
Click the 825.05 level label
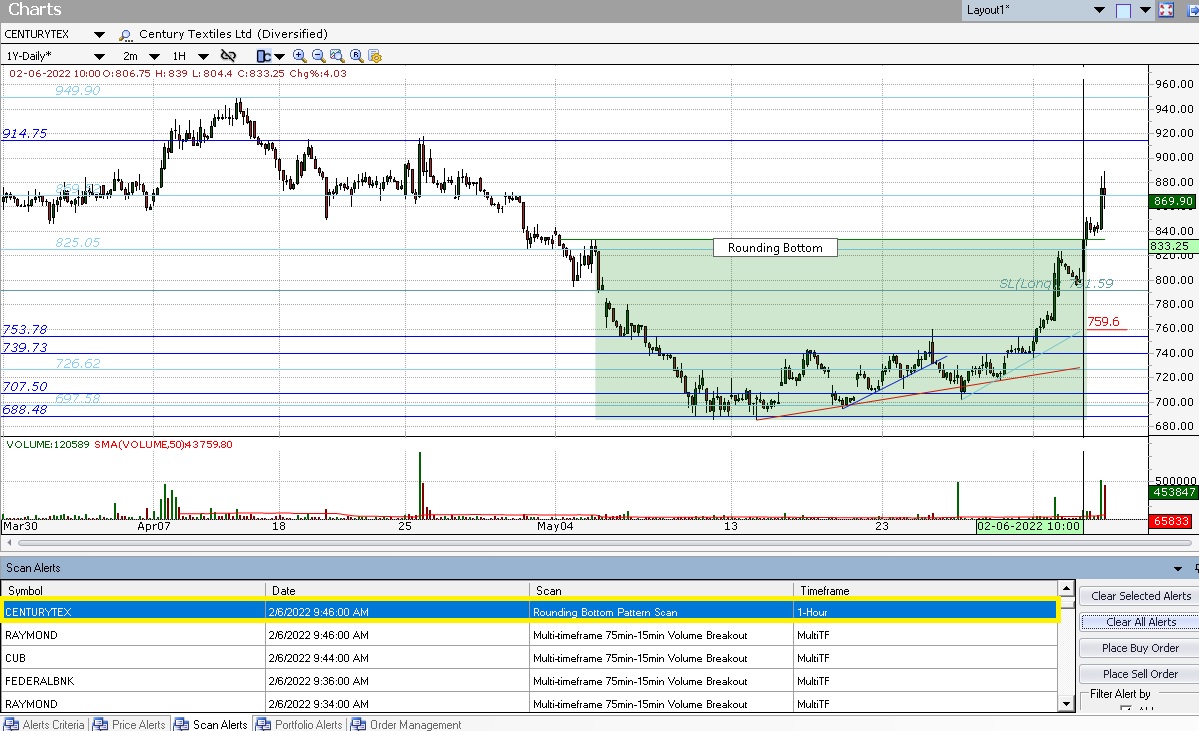(77, 242)
